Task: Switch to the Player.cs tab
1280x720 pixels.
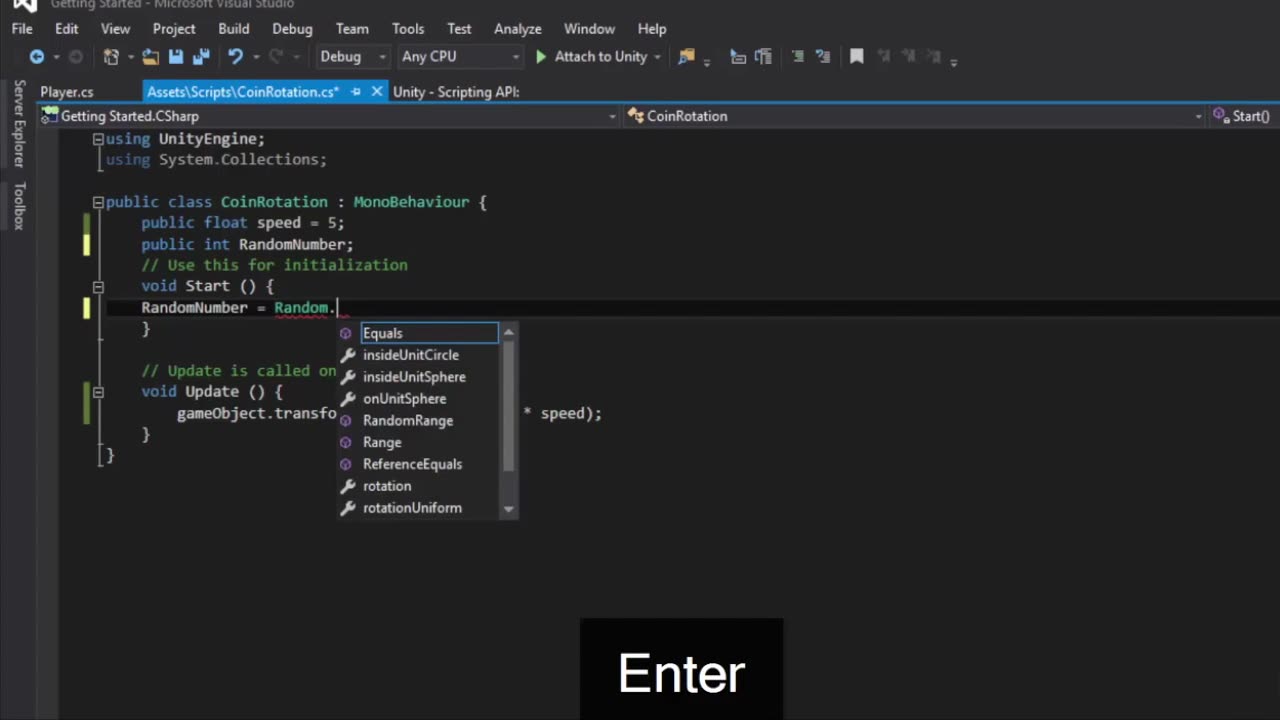Action: click(x=67, y=92)
